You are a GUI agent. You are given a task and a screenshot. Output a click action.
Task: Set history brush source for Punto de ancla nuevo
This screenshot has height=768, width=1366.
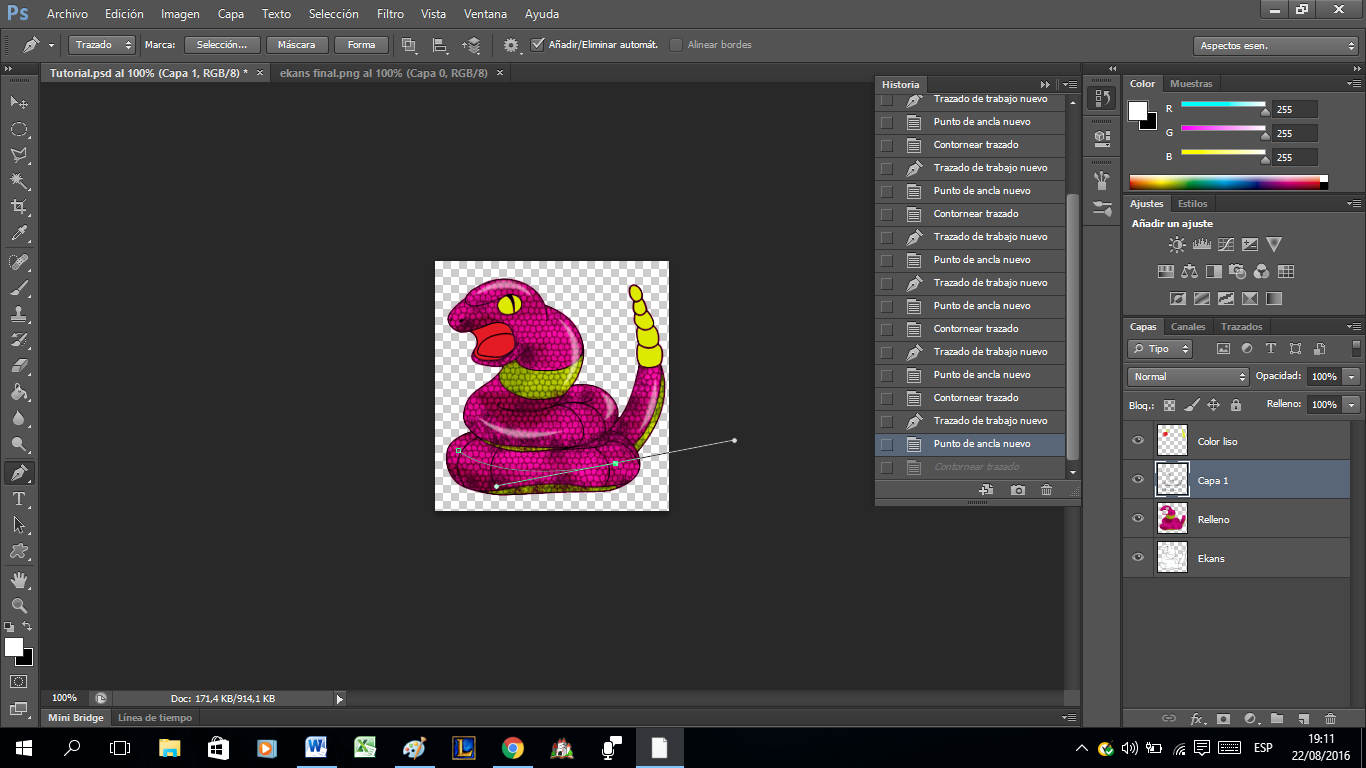point(886,444)
